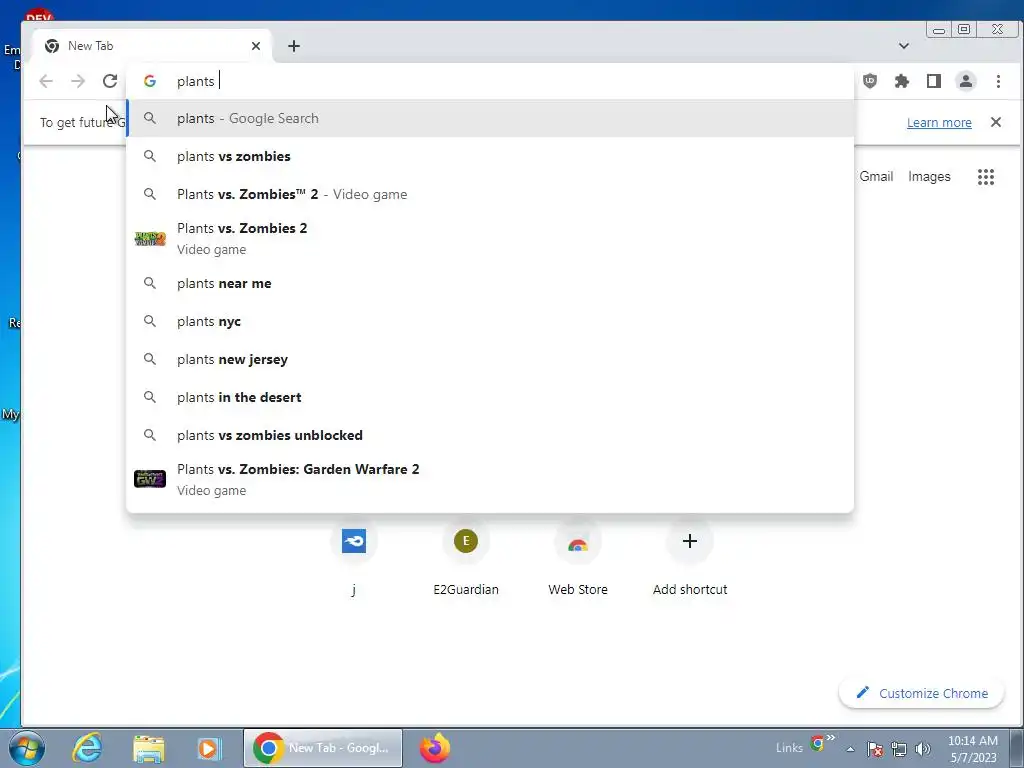
Task: Toggle the side panel icon
Action: [x=934, y=81]
